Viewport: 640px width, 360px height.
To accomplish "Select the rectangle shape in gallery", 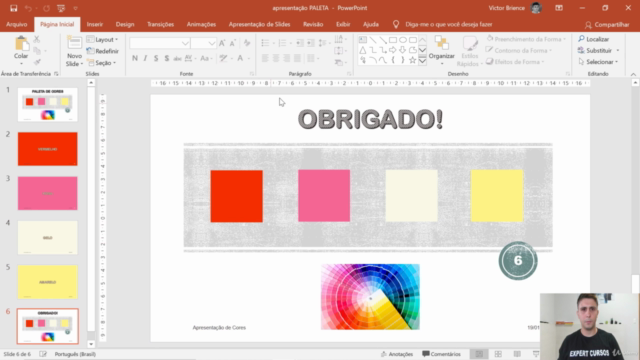I will click(393, 40).
